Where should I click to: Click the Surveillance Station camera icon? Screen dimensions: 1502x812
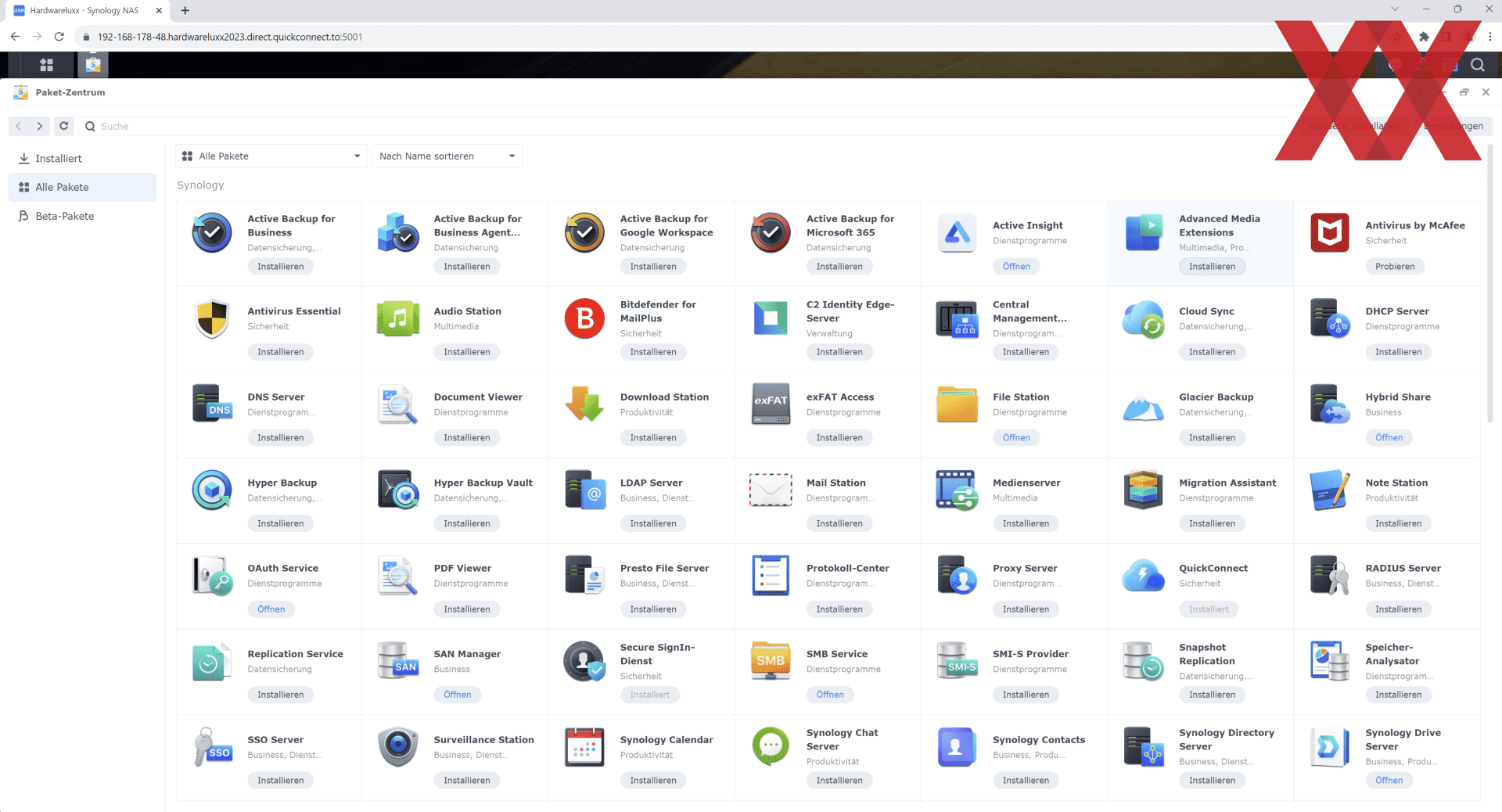pos(398,746)
